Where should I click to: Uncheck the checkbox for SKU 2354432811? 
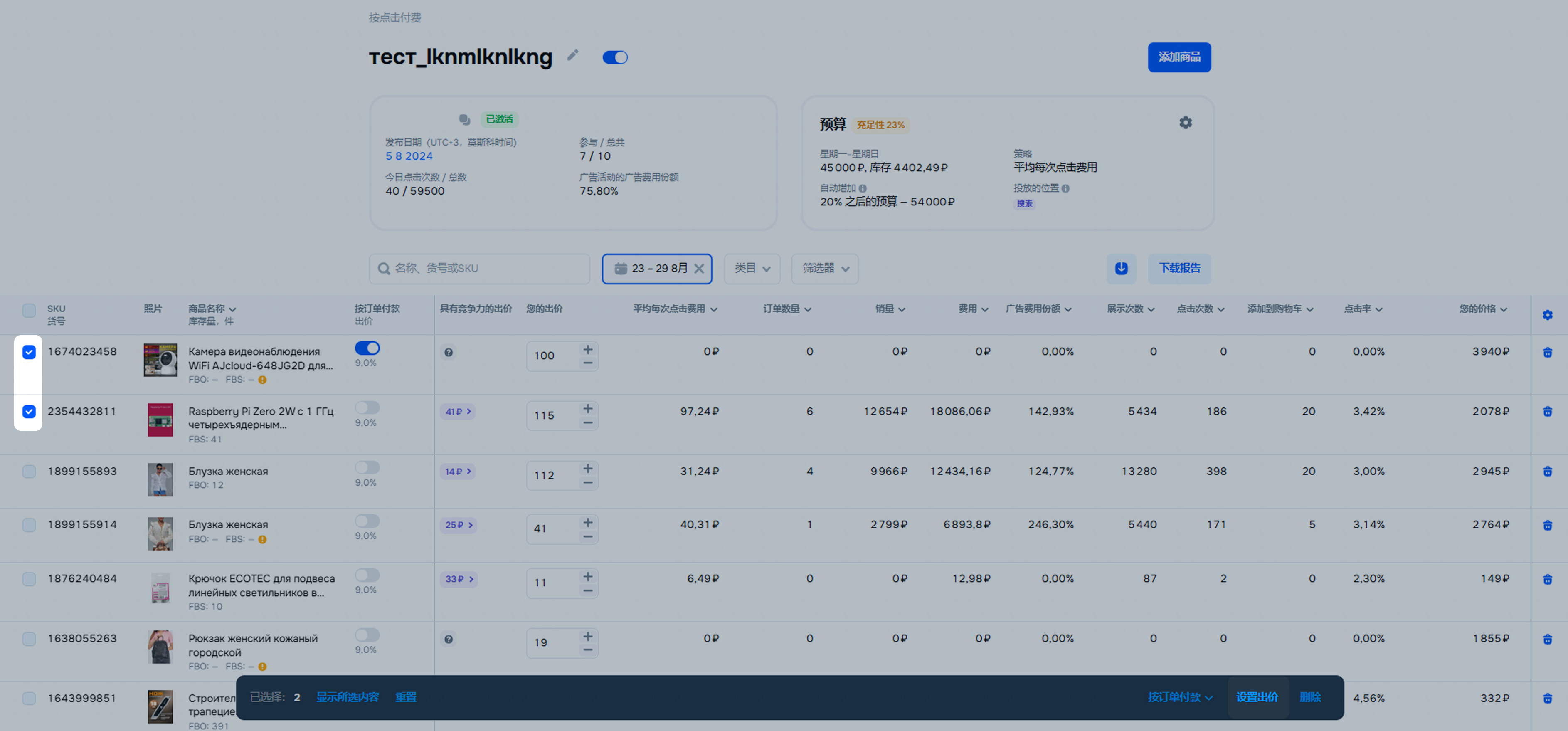[x=29, y=412]
